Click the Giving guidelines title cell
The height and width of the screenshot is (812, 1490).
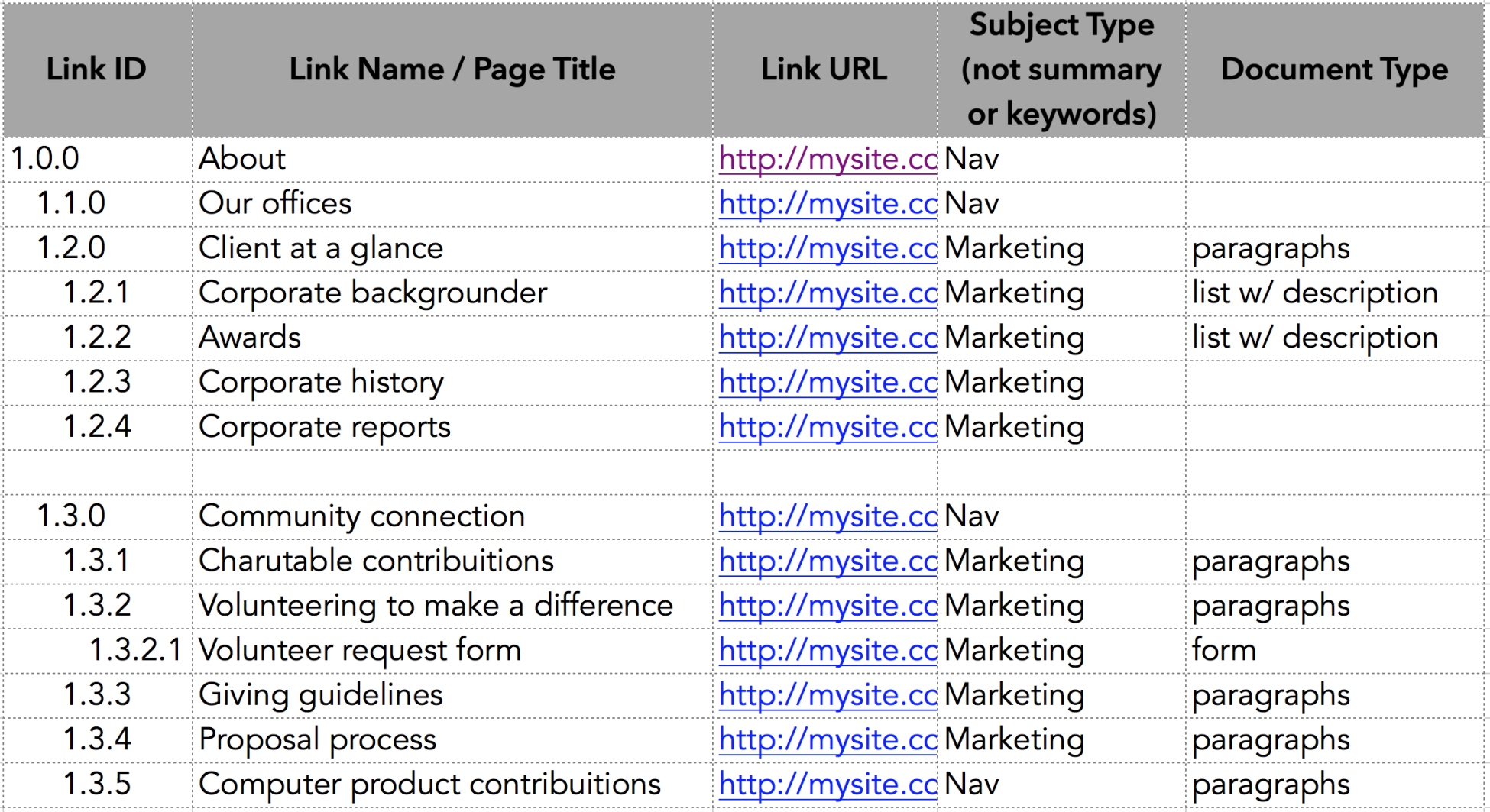[x=321, y=695]
